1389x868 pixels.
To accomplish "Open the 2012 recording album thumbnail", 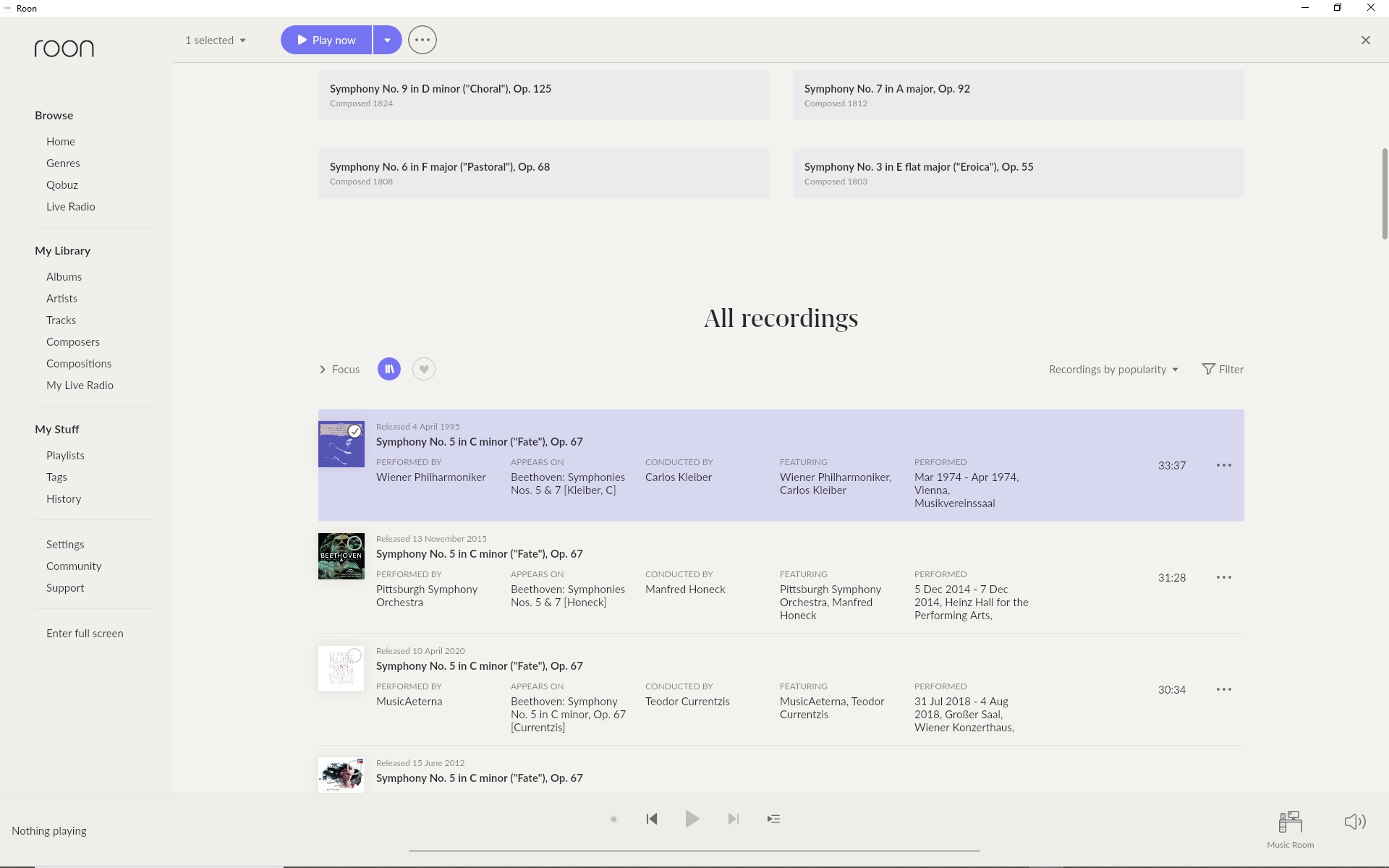I will point(341,775).
